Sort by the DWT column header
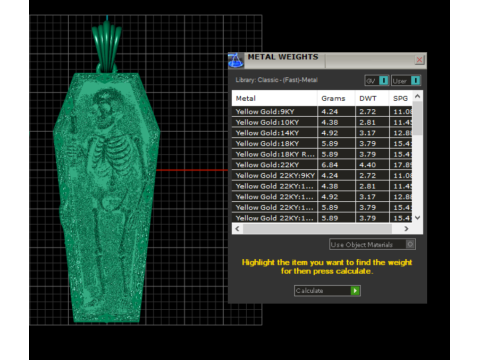Image resolution: width=480 pixels, height=360 pixels. tap(372, 98)
